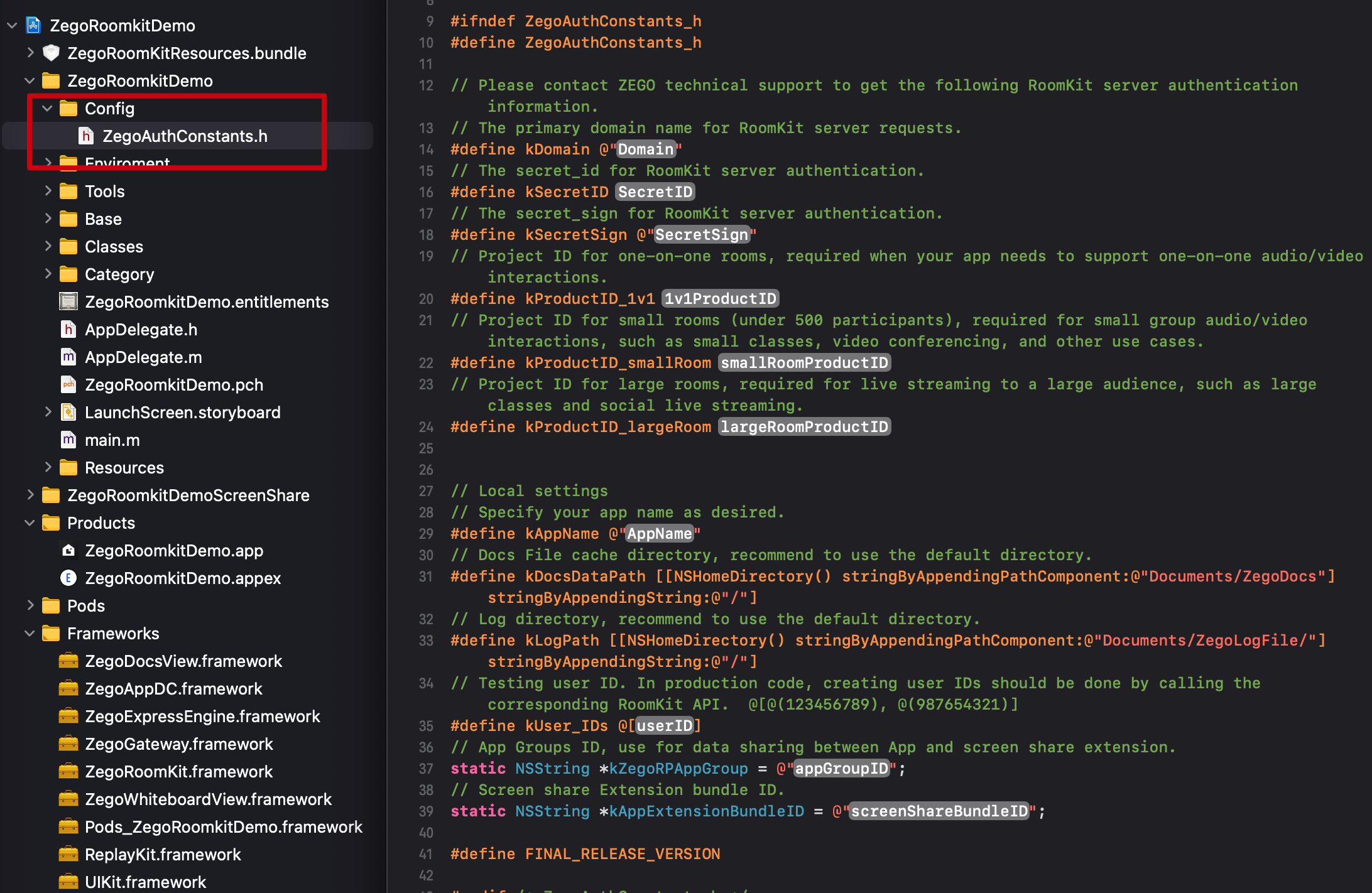This screenshot has width=1372, height=893.
Task: Click the ZegoWhiteboardView.framework toolbox icon
Action: click(x=68, y=799)
